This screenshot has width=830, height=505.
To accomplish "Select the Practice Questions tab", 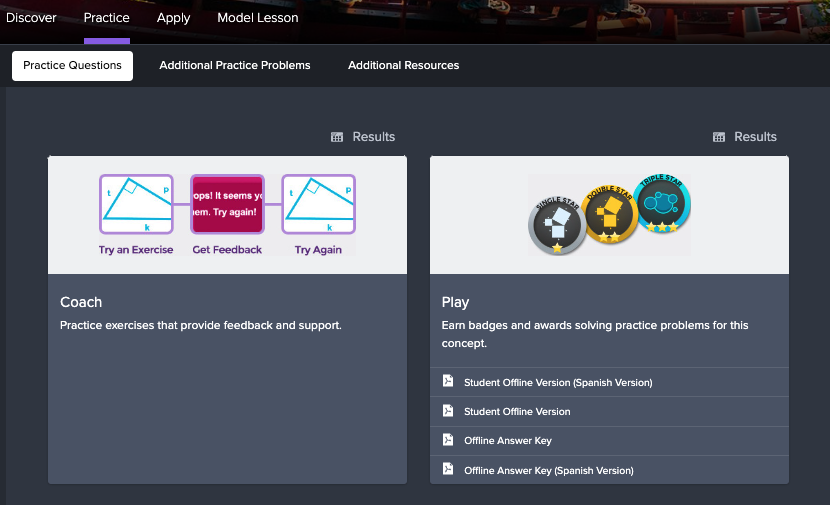I will pyautogui.click(x=72, y=66).
